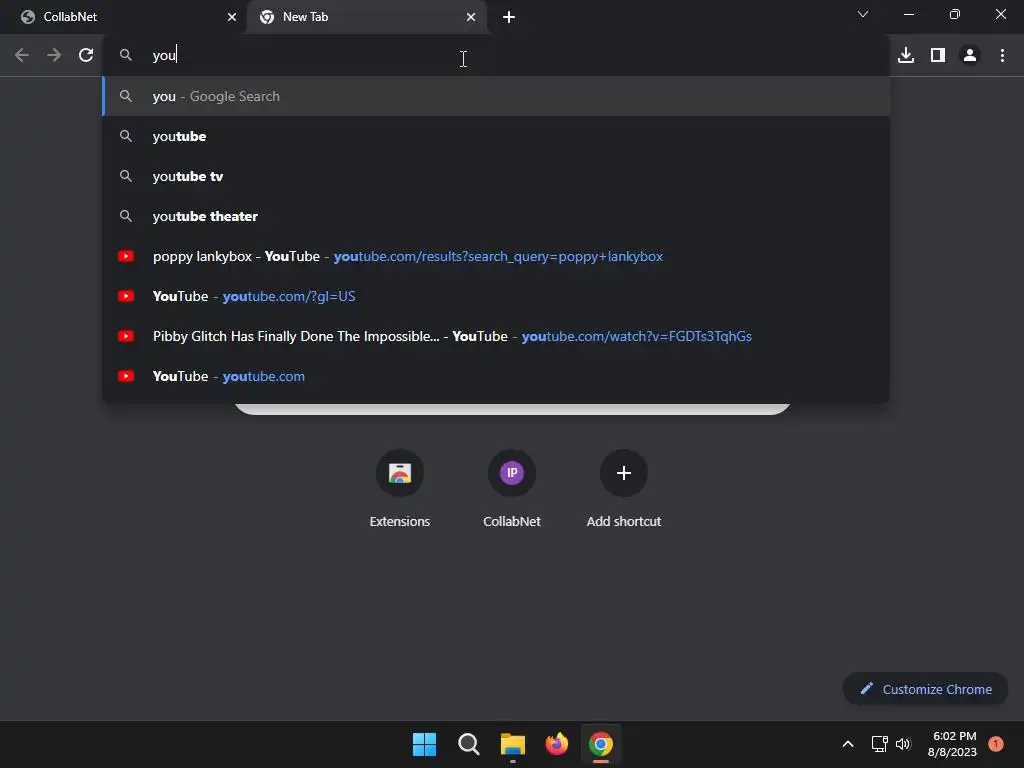Choose 'you - Google Search' suggestion
Screen dimensions: 1024x768
point(496,96)
